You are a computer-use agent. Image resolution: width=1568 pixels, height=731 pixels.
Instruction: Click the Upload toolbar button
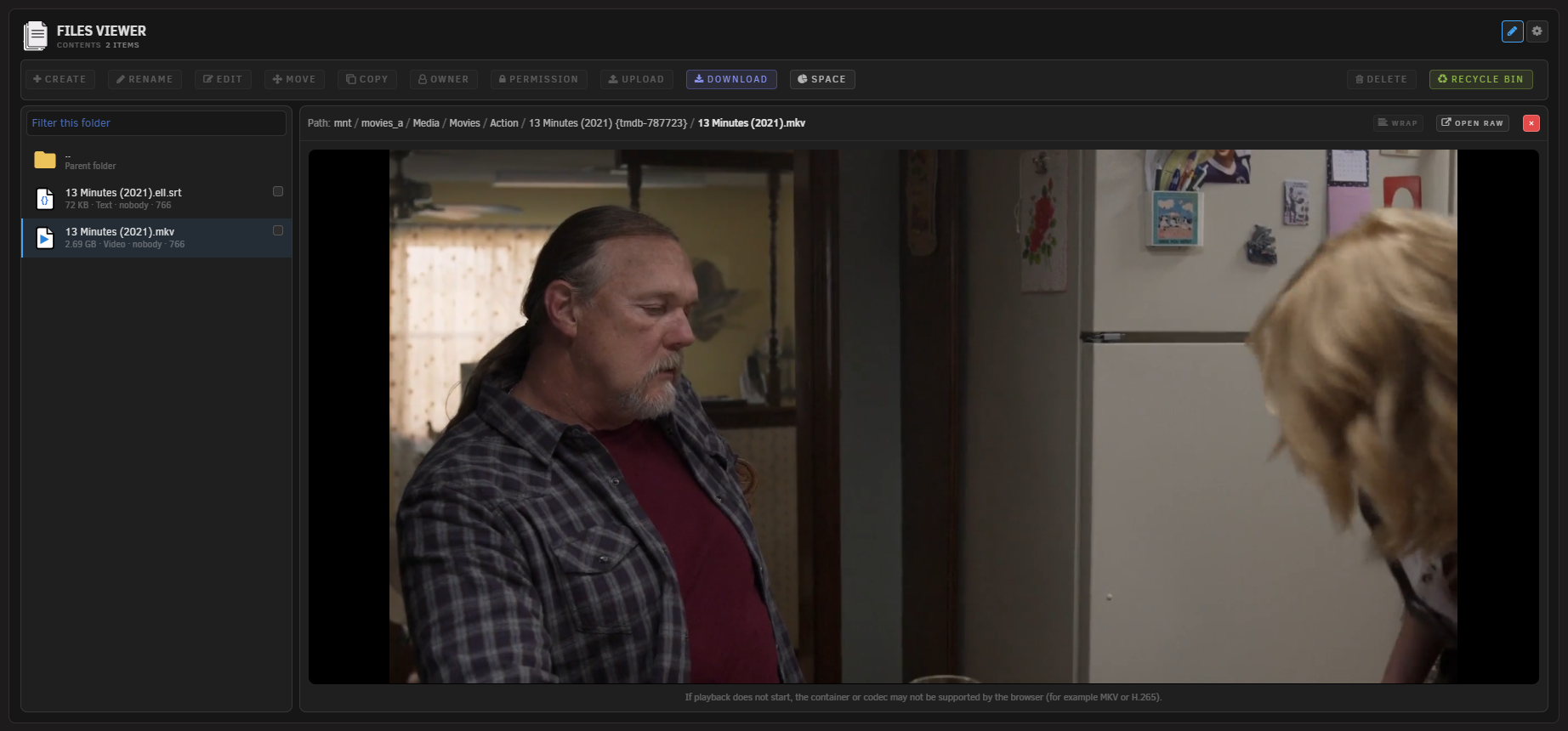[637, 79]
